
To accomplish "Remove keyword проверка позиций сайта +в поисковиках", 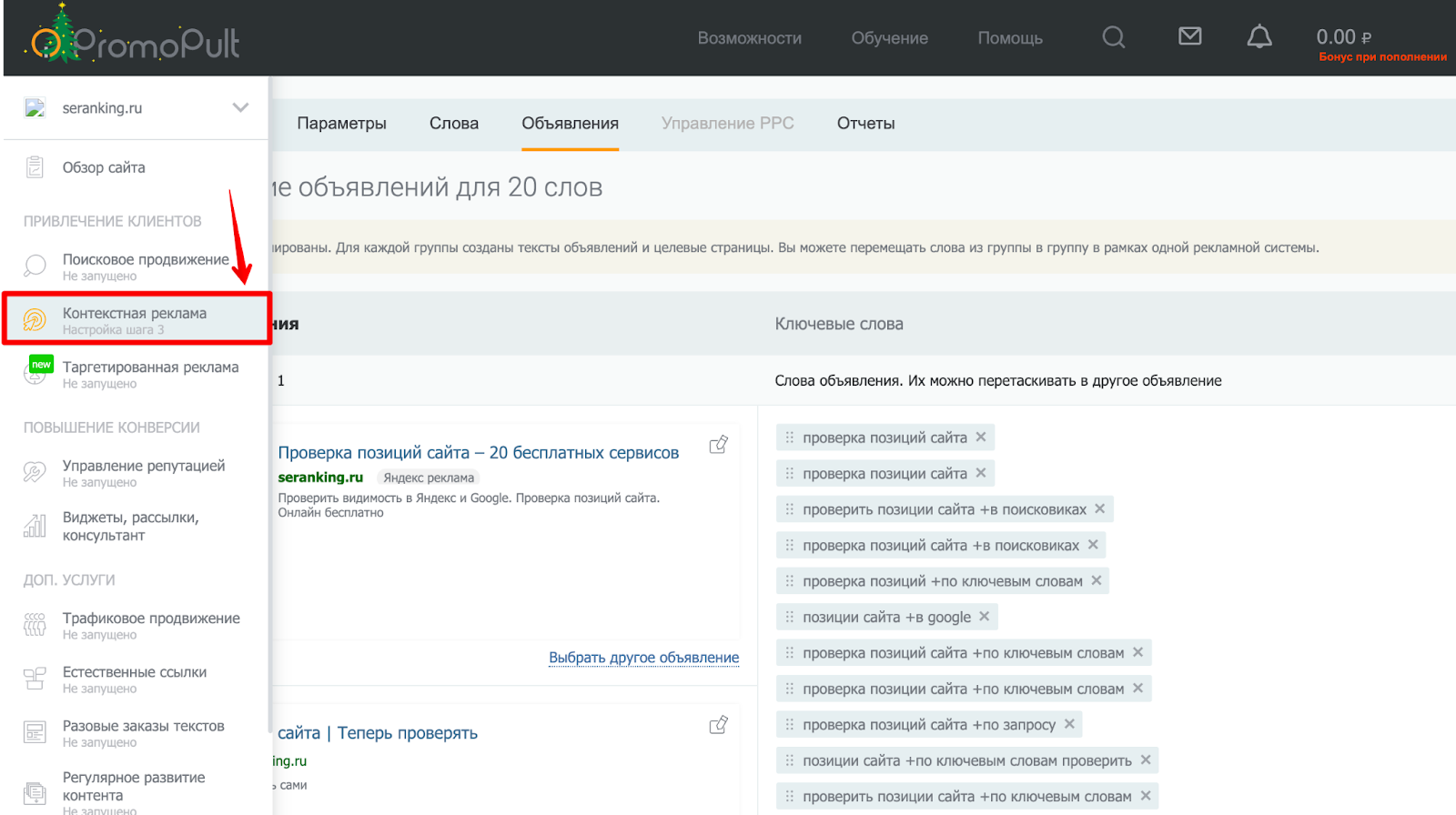I will [1093, 545].
